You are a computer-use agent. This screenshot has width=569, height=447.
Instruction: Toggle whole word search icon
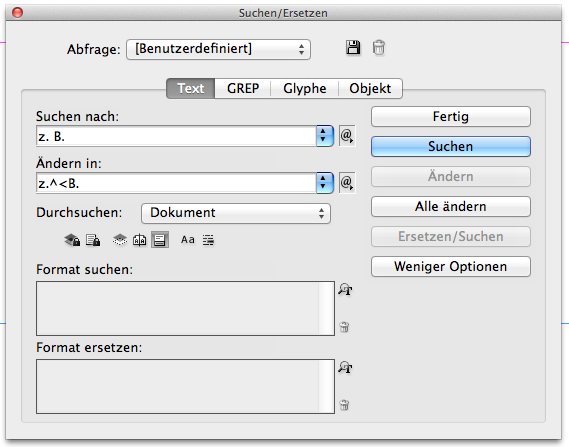(208, 240)
